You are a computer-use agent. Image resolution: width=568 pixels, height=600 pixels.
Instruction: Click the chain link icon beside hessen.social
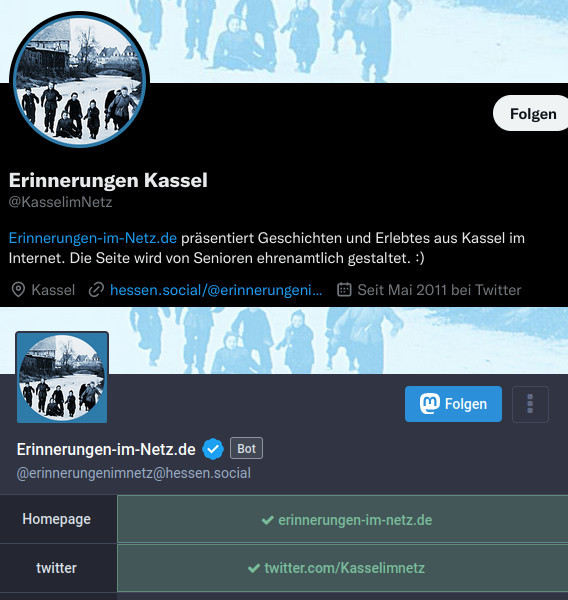click(x=96, y=290)
